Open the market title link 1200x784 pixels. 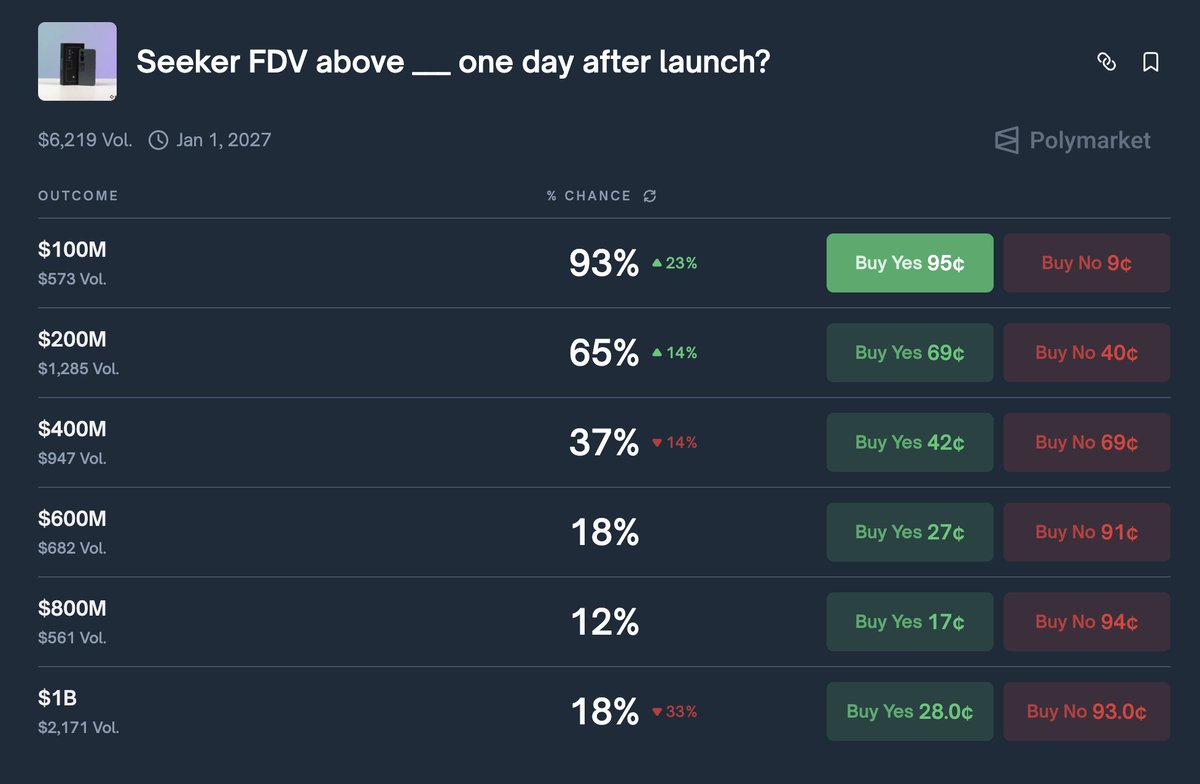tap(453, 63)
